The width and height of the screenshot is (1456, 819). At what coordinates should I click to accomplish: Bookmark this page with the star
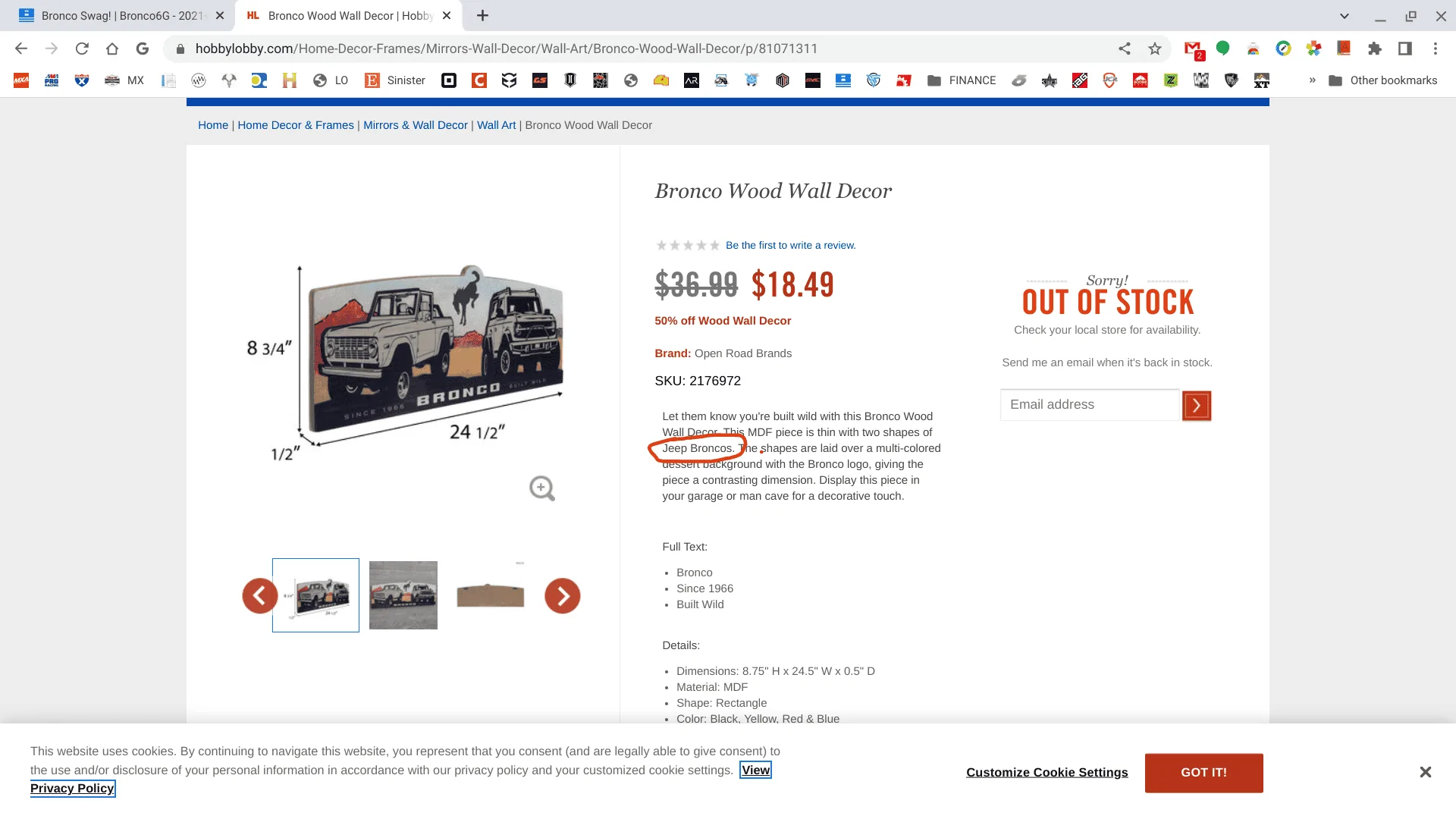(x=1155, y=49)
